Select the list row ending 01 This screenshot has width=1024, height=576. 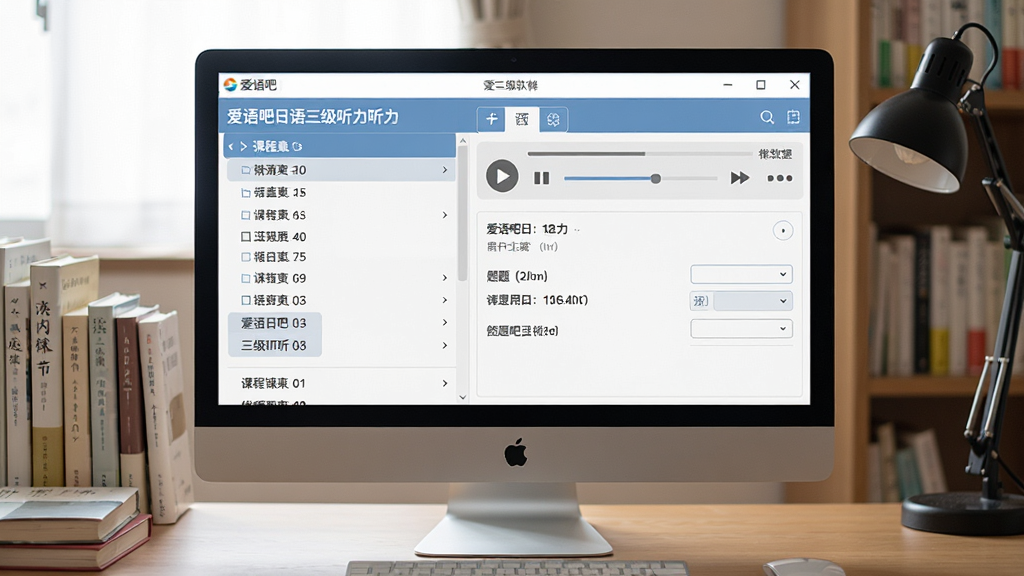click(x=340, y=383)
